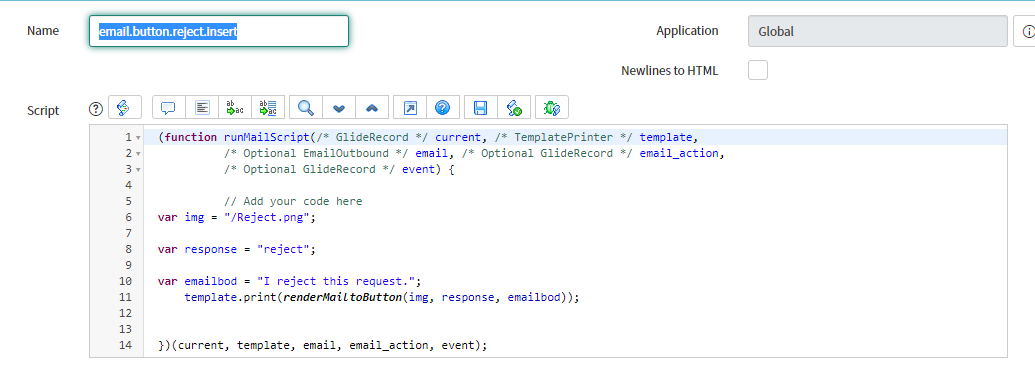Collapse code fold arrow at line 3

(x=138, y=170)
